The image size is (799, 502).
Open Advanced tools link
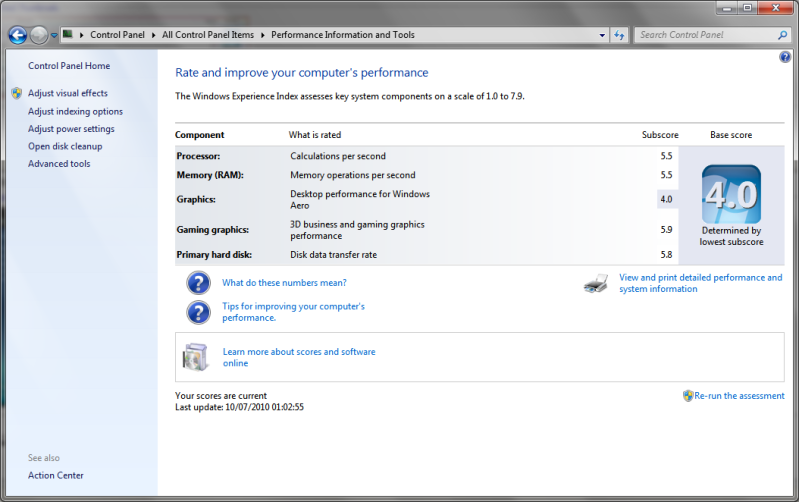pyautogui.click(x=59, y=164)
